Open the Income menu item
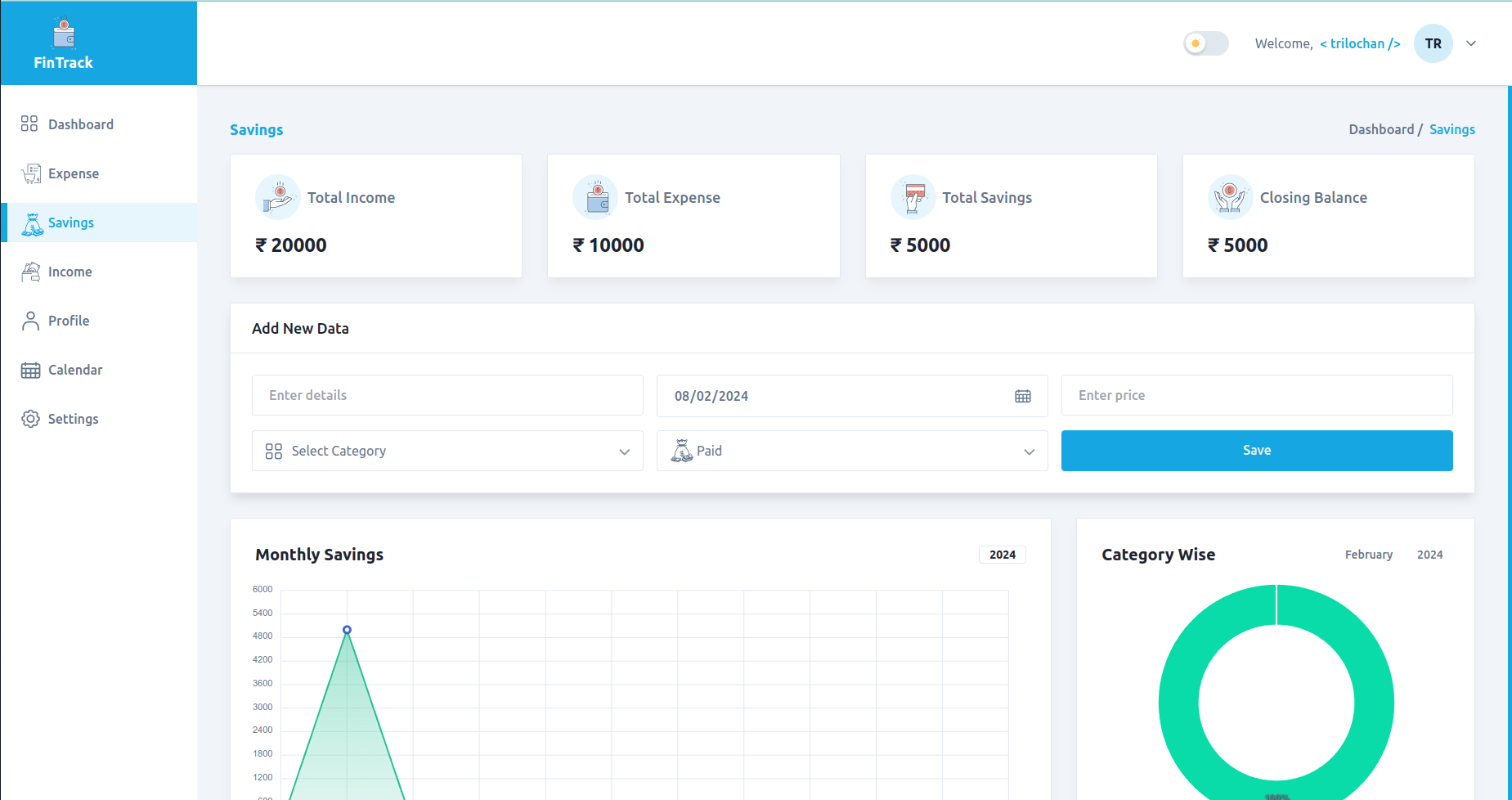Viewport: 1512px width, 800px height. coord(99,272)
